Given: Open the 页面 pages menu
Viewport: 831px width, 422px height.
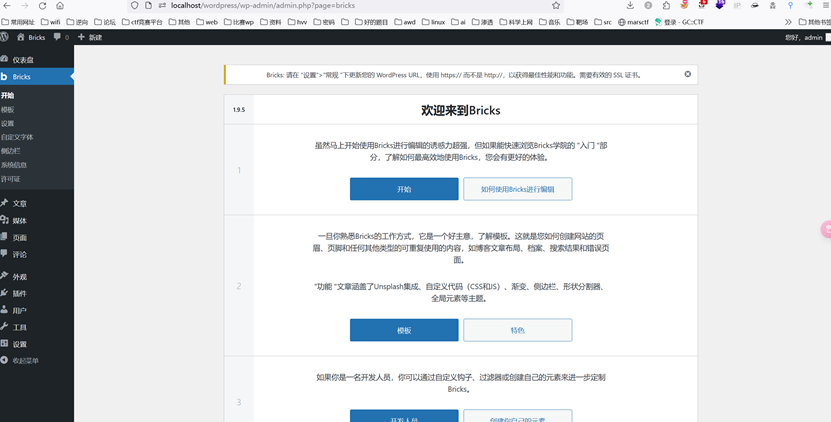Looking at the screenshot, I should point(37,238).
